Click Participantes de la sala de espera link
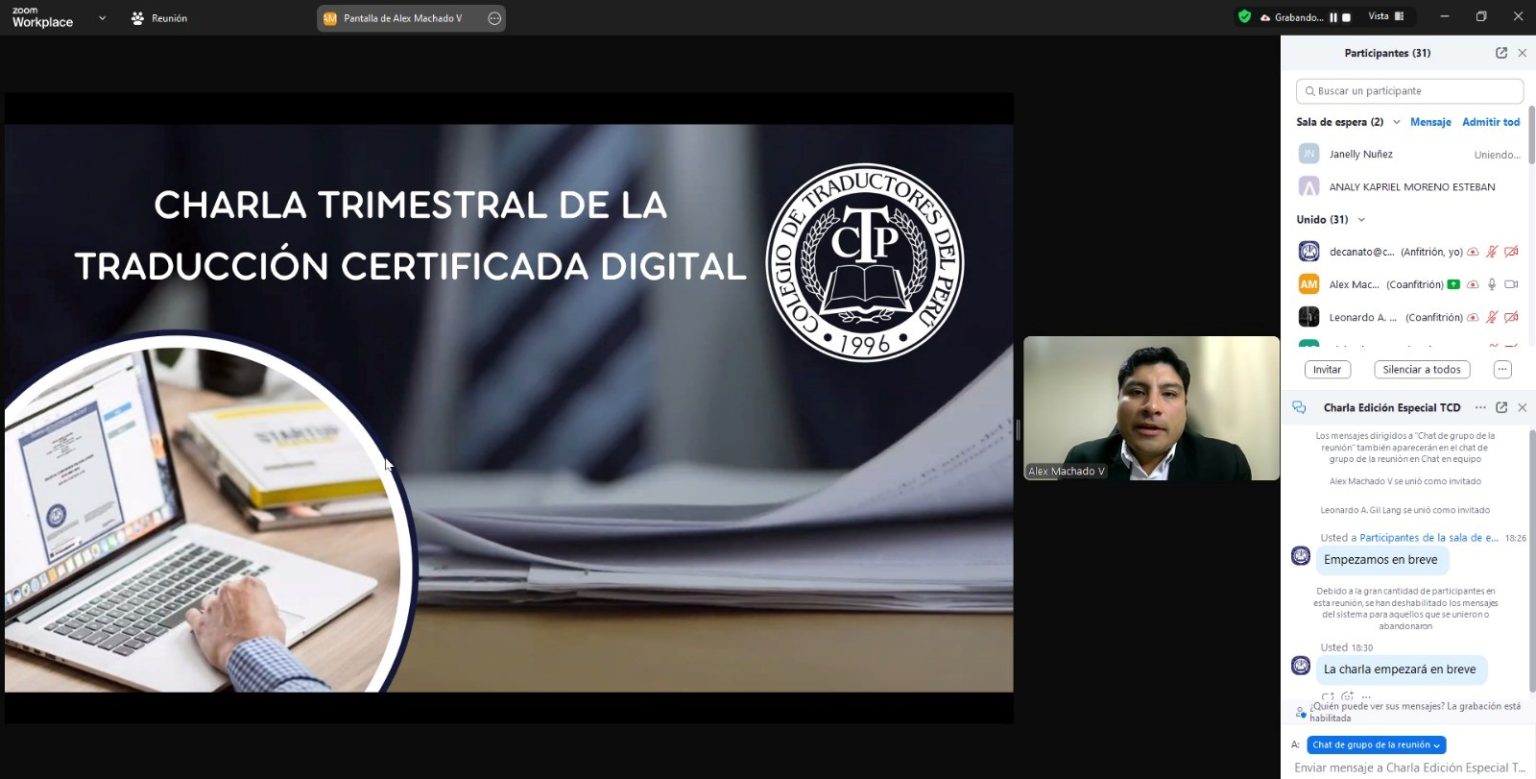The image size is (1536, 779). [x=1429, y=537]
